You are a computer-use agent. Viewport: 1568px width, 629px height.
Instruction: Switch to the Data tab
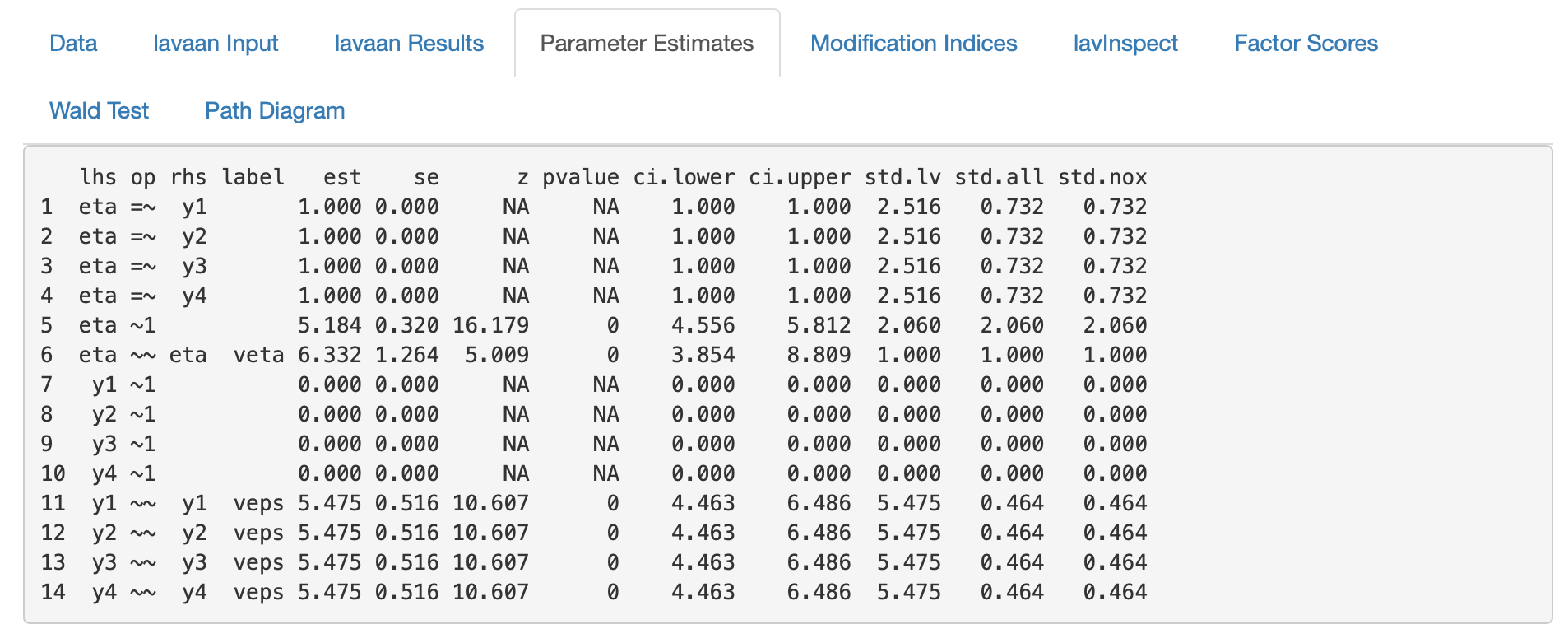73,43
